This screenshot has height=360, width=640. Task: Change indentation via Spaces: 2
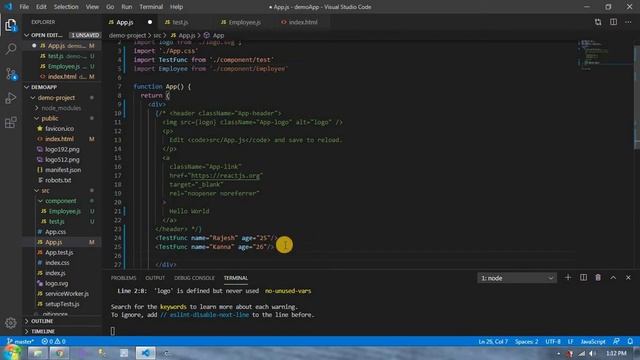526,341
